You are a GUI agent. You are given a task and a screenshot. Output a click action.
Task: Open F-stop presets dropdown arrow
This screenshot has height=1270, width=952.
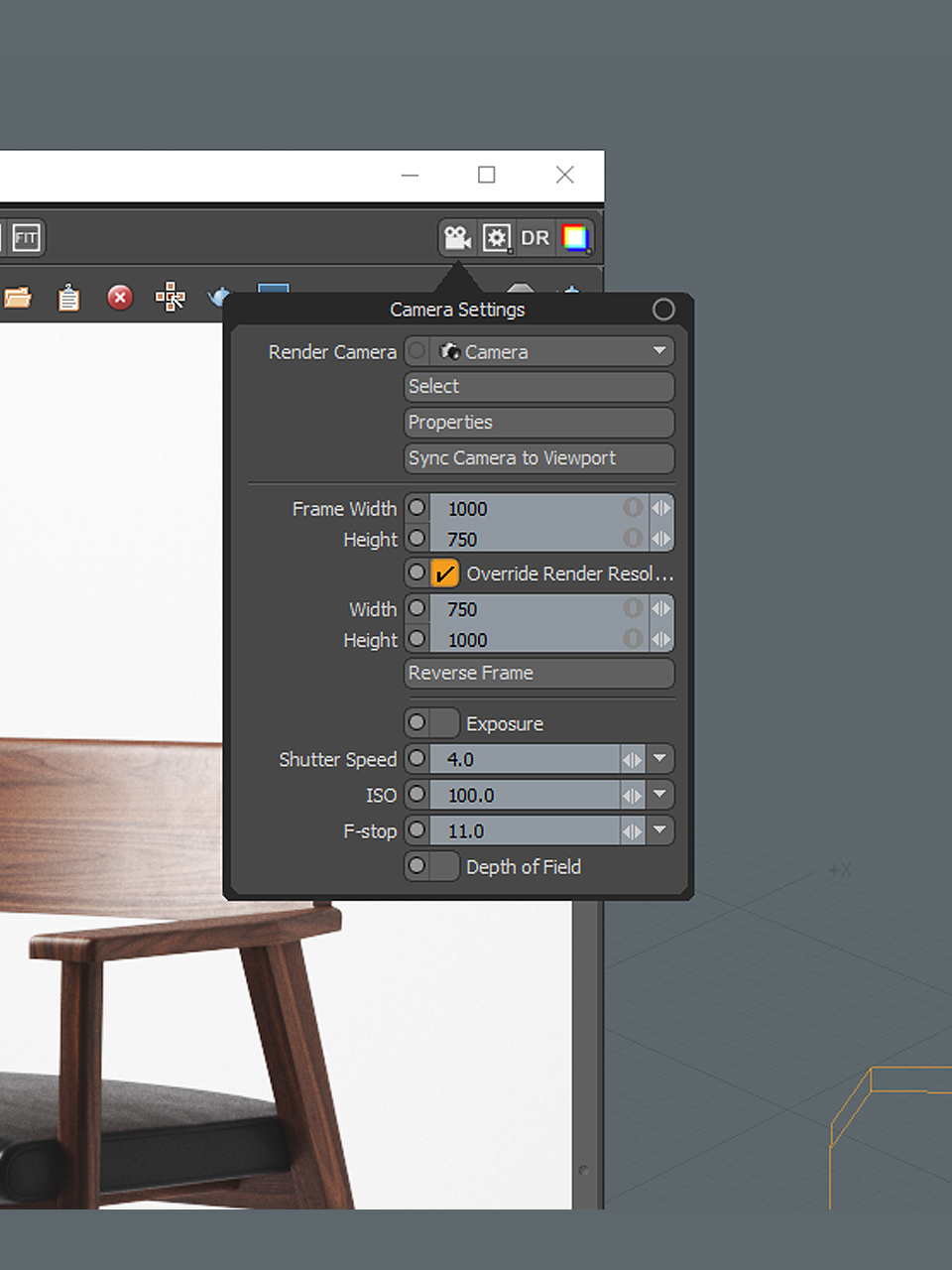pyautogui.click(x=659, y=830)
